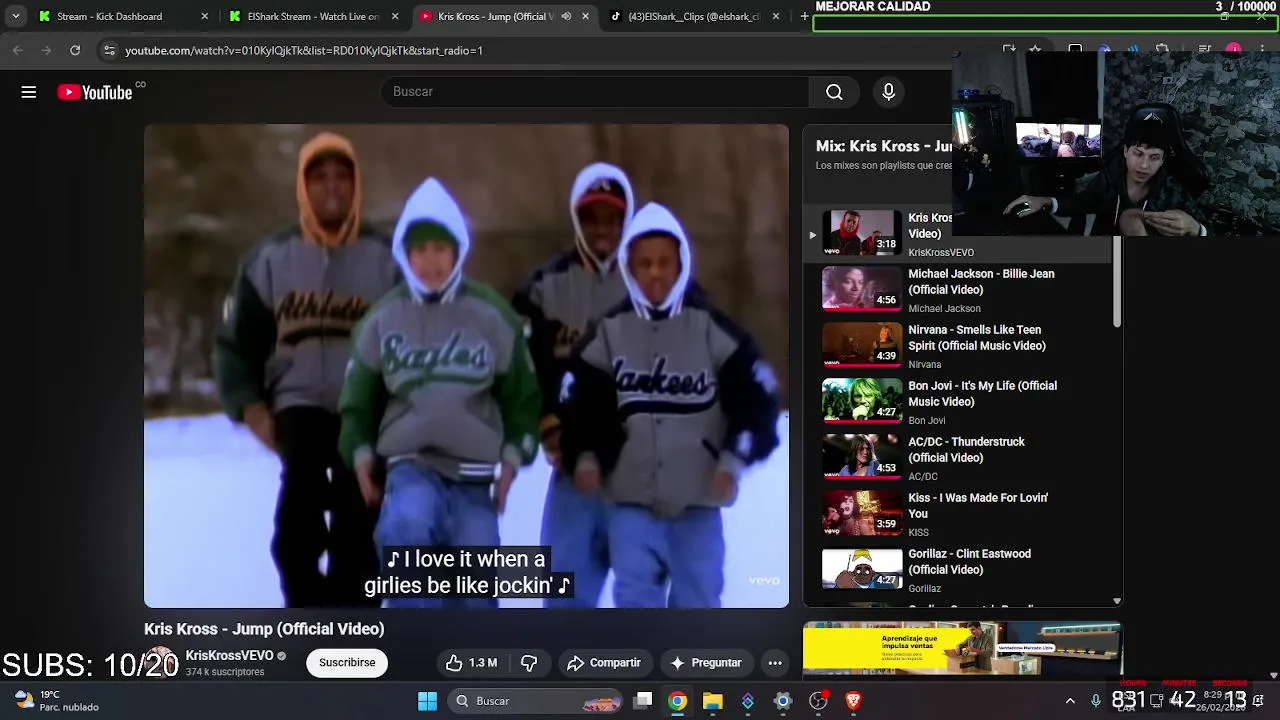This screenshot has height=720, width=1280.
Task: Start voice search with the microphone icon
Action: (x=888, y=92)
